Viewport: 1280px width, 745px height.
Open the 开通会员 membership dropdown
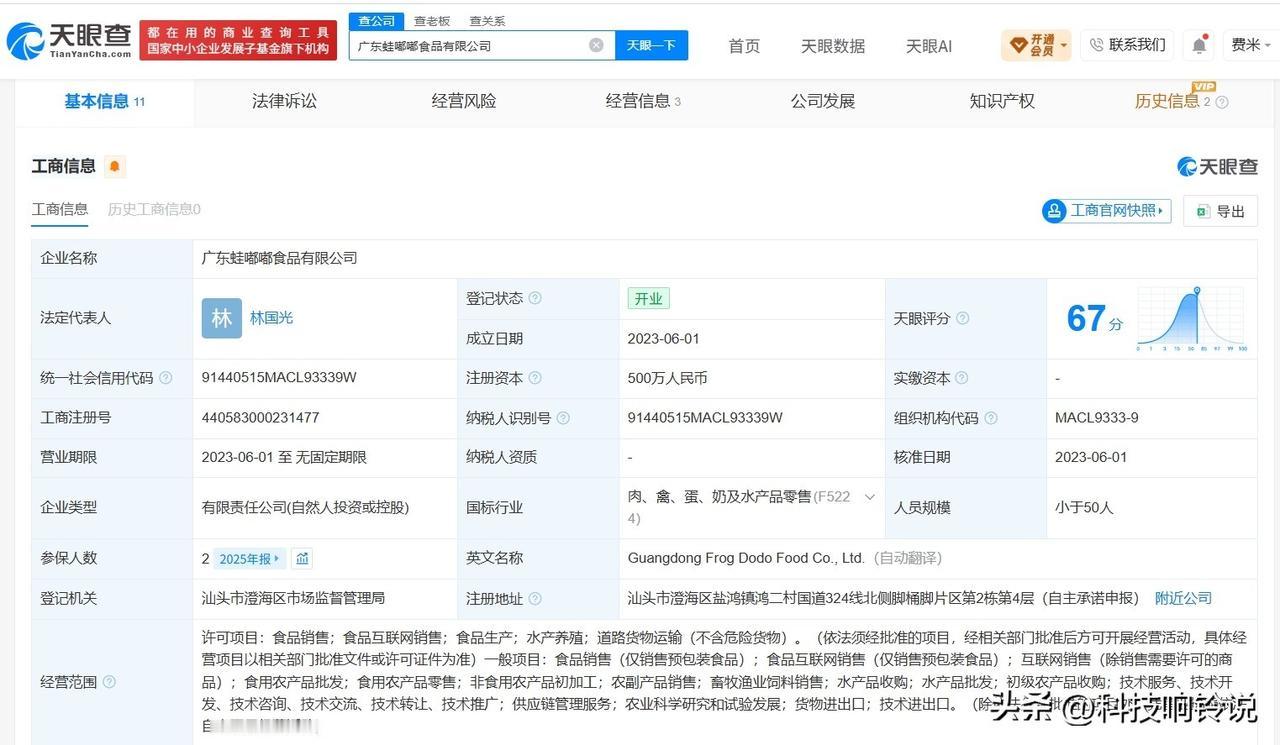(1036, 45)
